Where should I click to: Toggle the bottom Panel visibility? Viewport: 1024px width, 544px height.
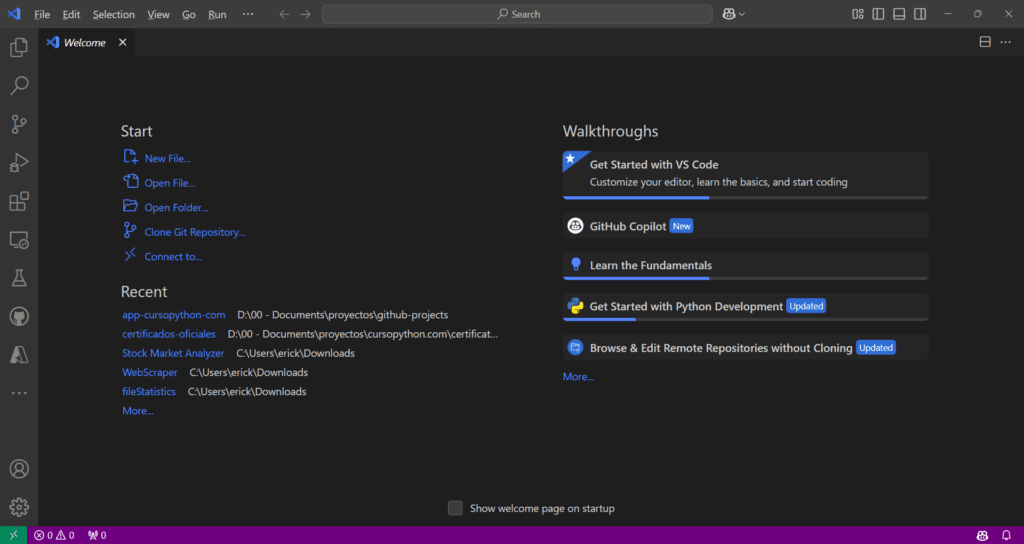coord(899,14)
